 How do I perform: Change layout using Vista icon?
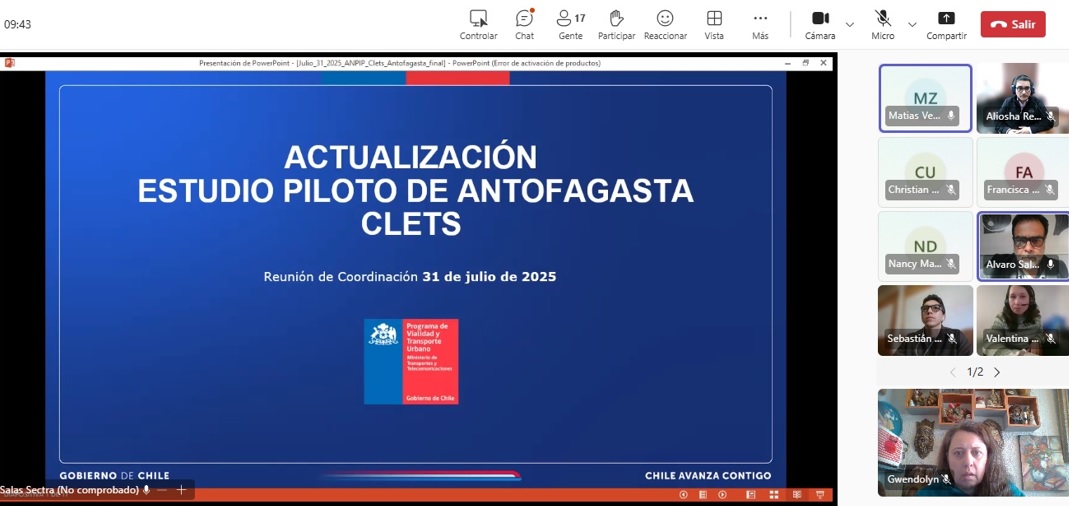(714, 24)
